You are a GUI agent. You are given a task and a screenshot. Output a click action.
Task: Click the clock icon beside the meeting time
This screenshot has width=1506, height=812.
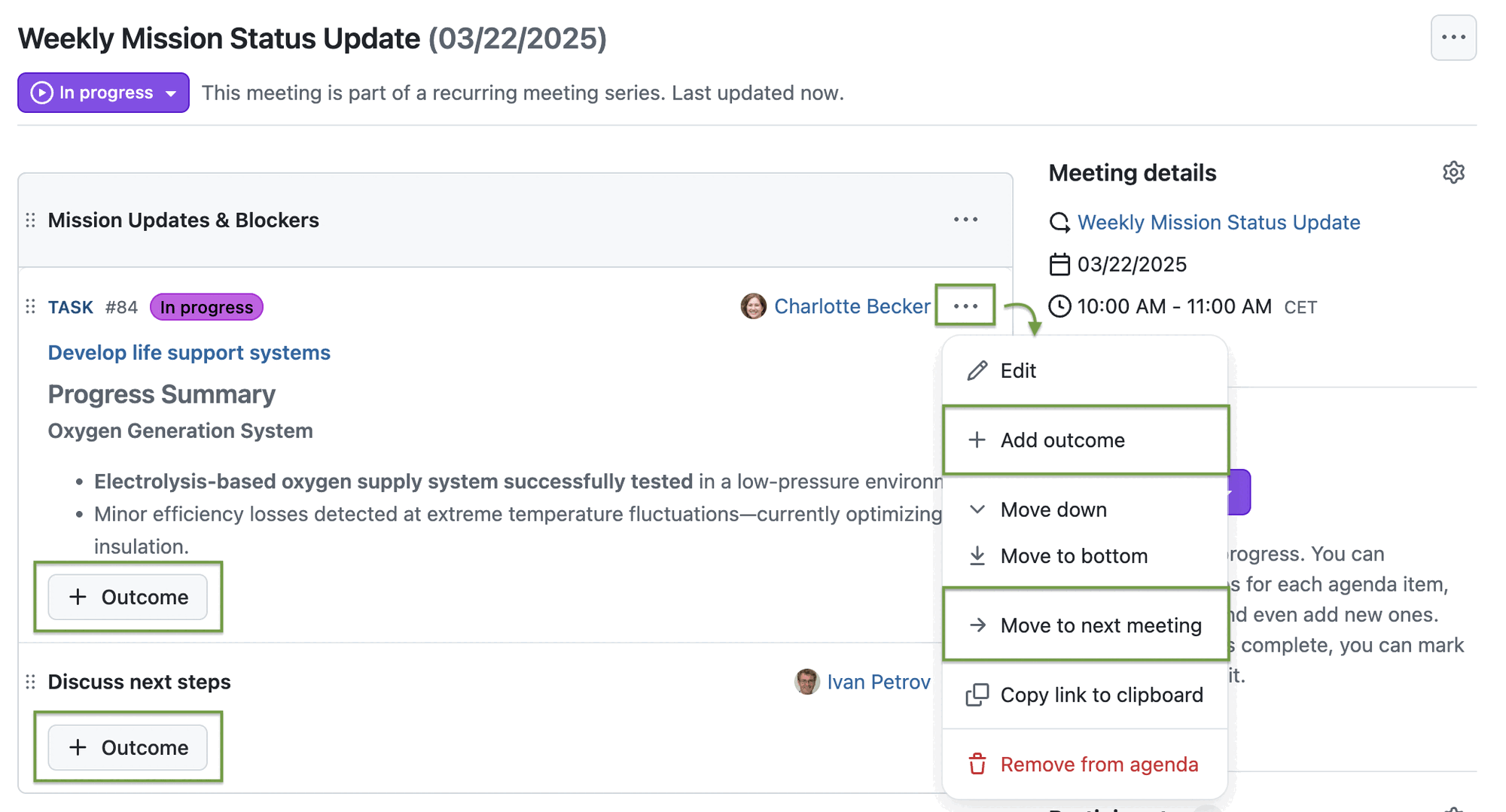pos(1059,306)
